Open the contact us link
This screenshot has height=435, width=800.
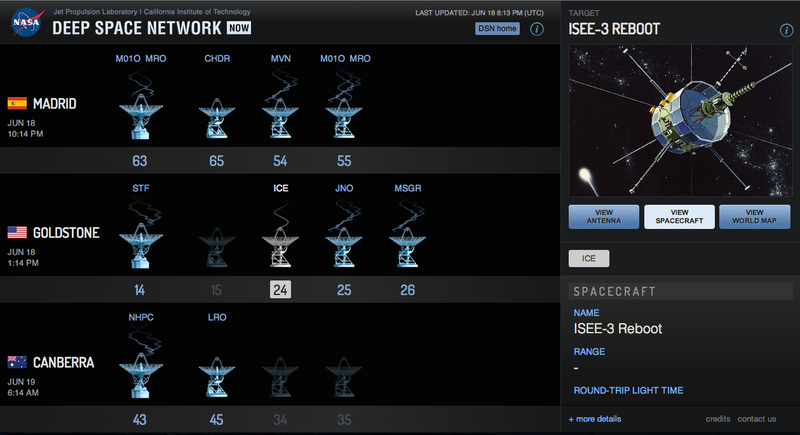[757, 419]
